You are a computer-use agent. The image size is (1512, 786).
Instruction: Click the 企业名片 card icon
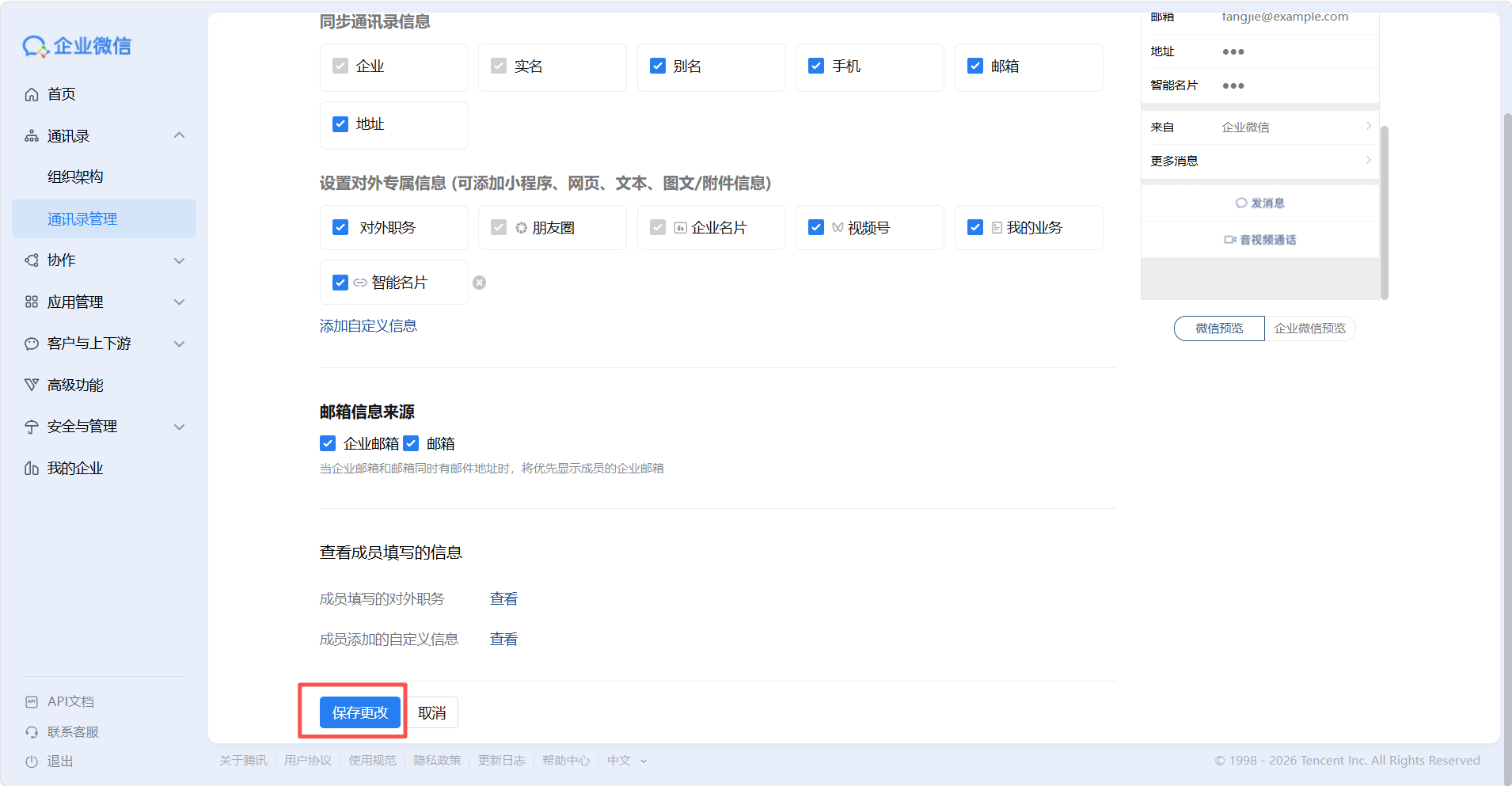(x=680, y=228)
